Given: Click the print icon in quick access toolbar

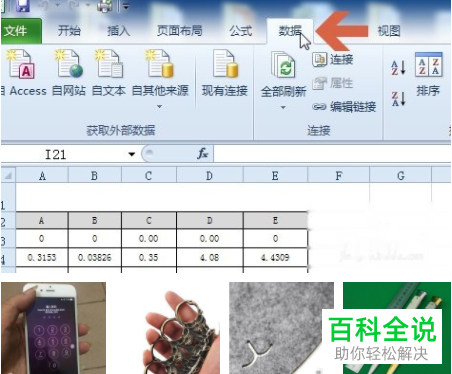Looking at the screenshot, I should 104,6.
